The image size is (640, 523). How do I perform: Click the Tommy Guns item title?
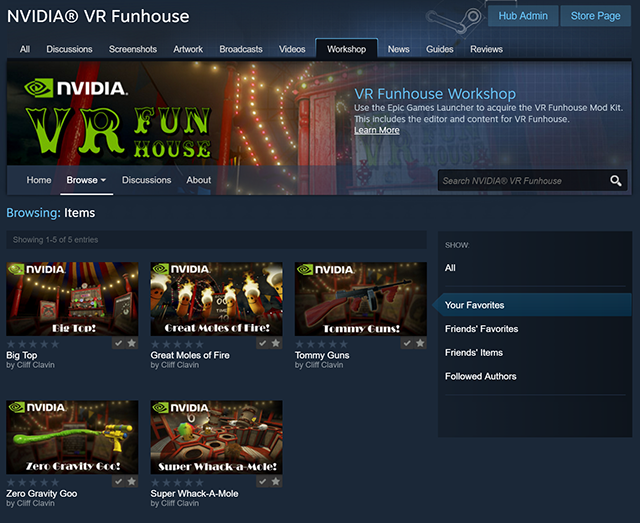[x=322, y=355]
